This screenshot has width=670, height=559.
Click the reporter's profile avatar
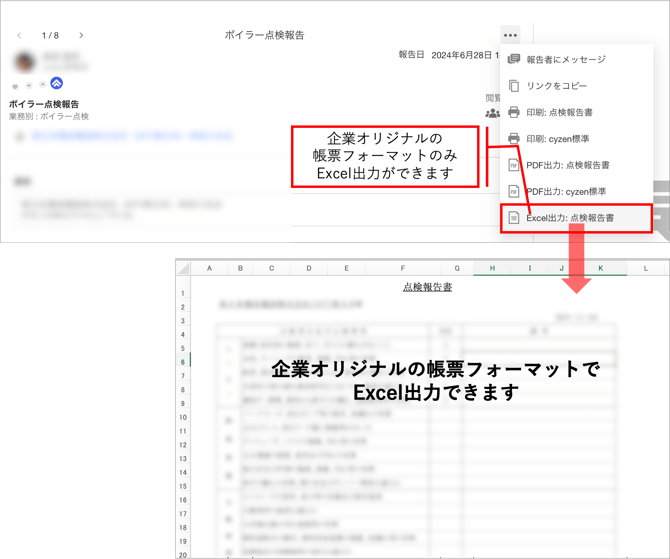(x=24, y=61)
